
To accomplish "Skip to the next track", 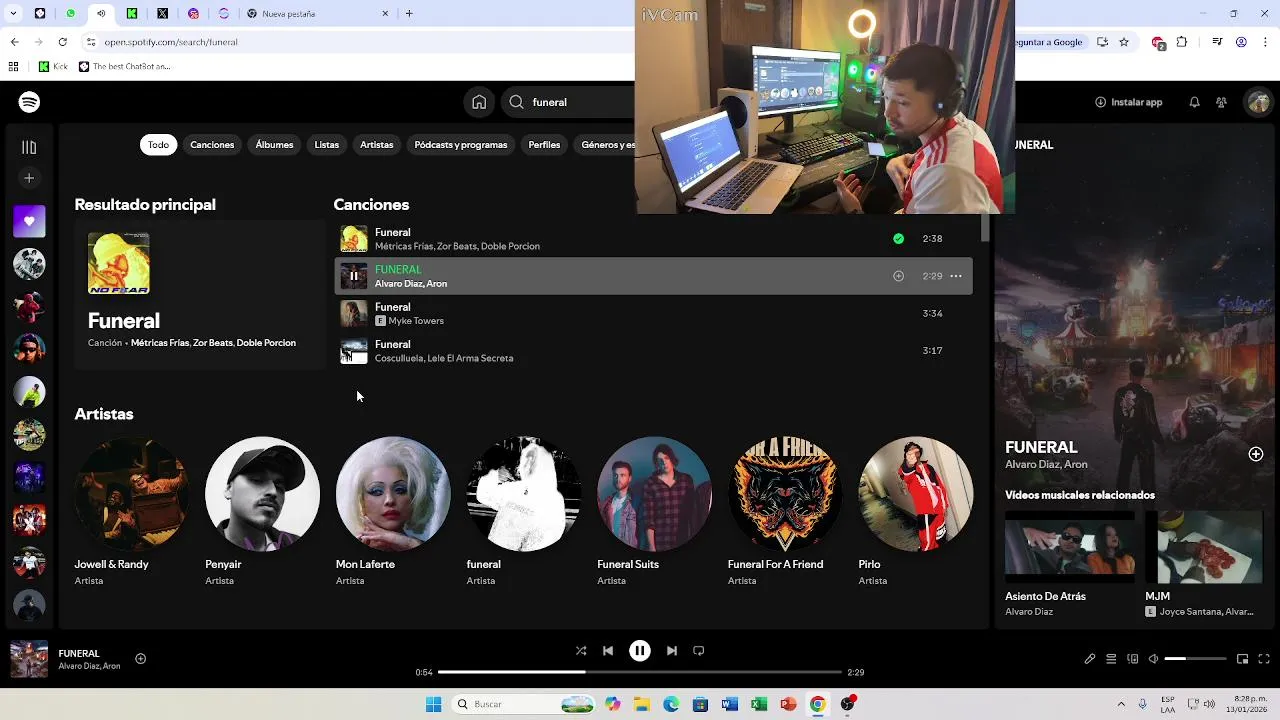I will [x=672, y=651].
